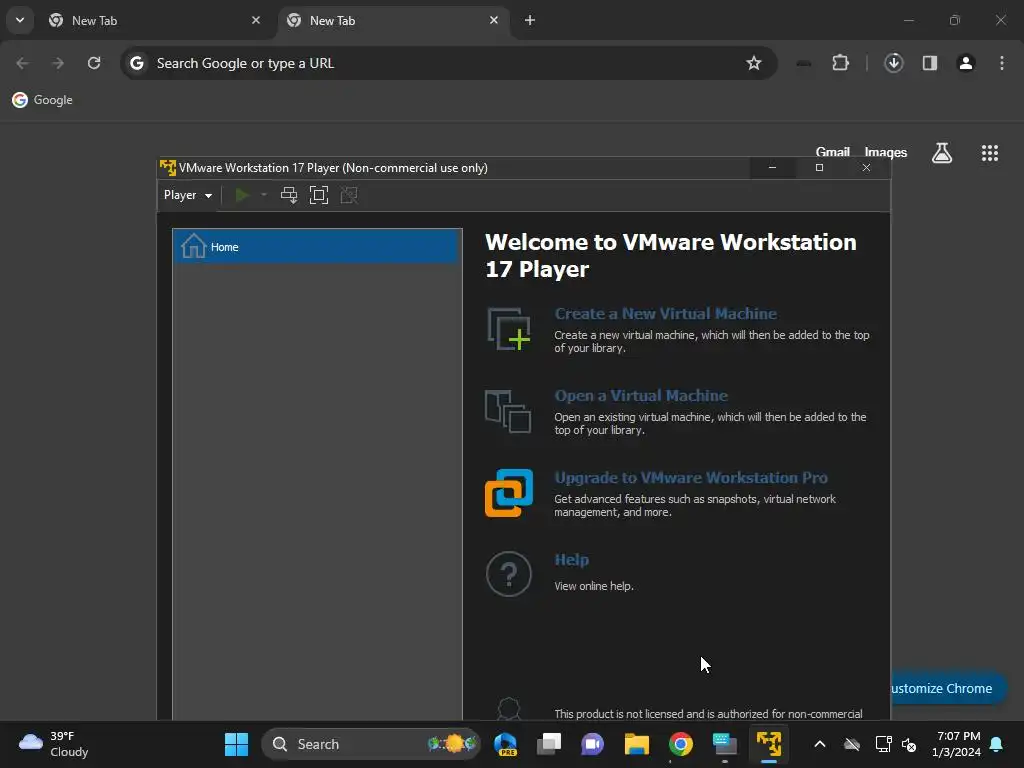Enter full screen mode icon in VMware

click(319, 195)
